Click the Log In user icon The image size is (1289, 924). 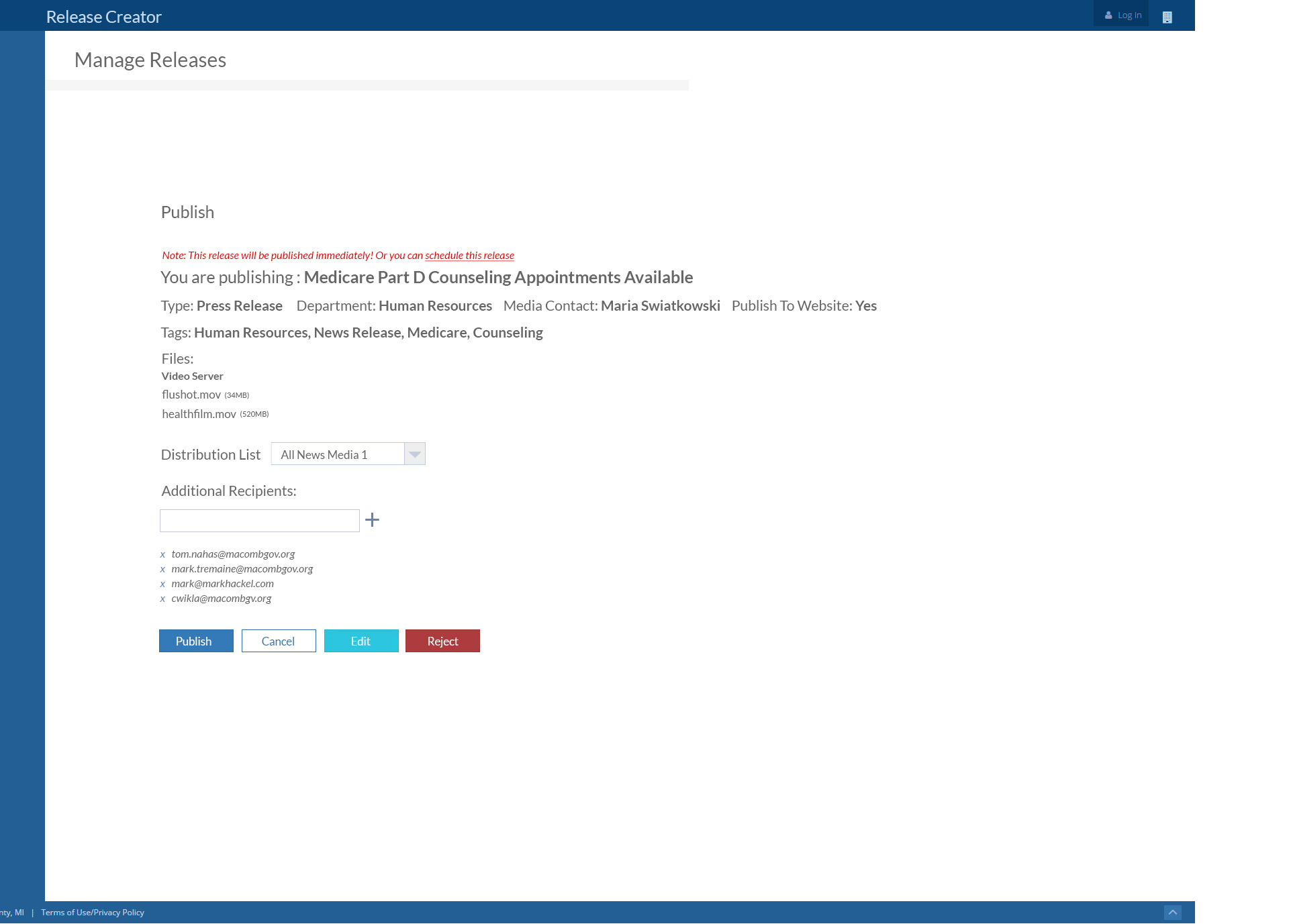[x=1108, y=15]
